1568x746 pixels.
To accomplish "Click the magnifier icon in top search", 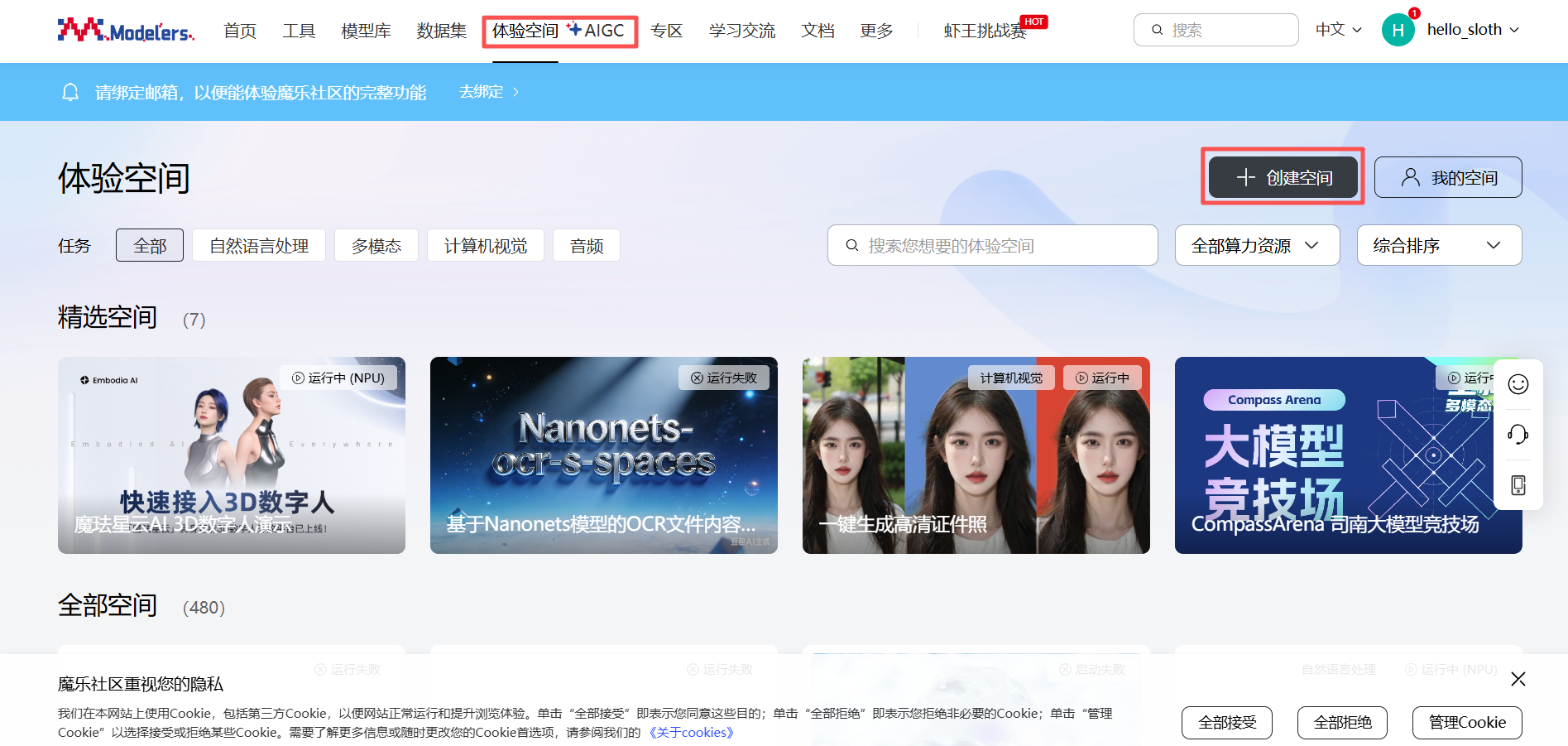I will coord(1157,30).
